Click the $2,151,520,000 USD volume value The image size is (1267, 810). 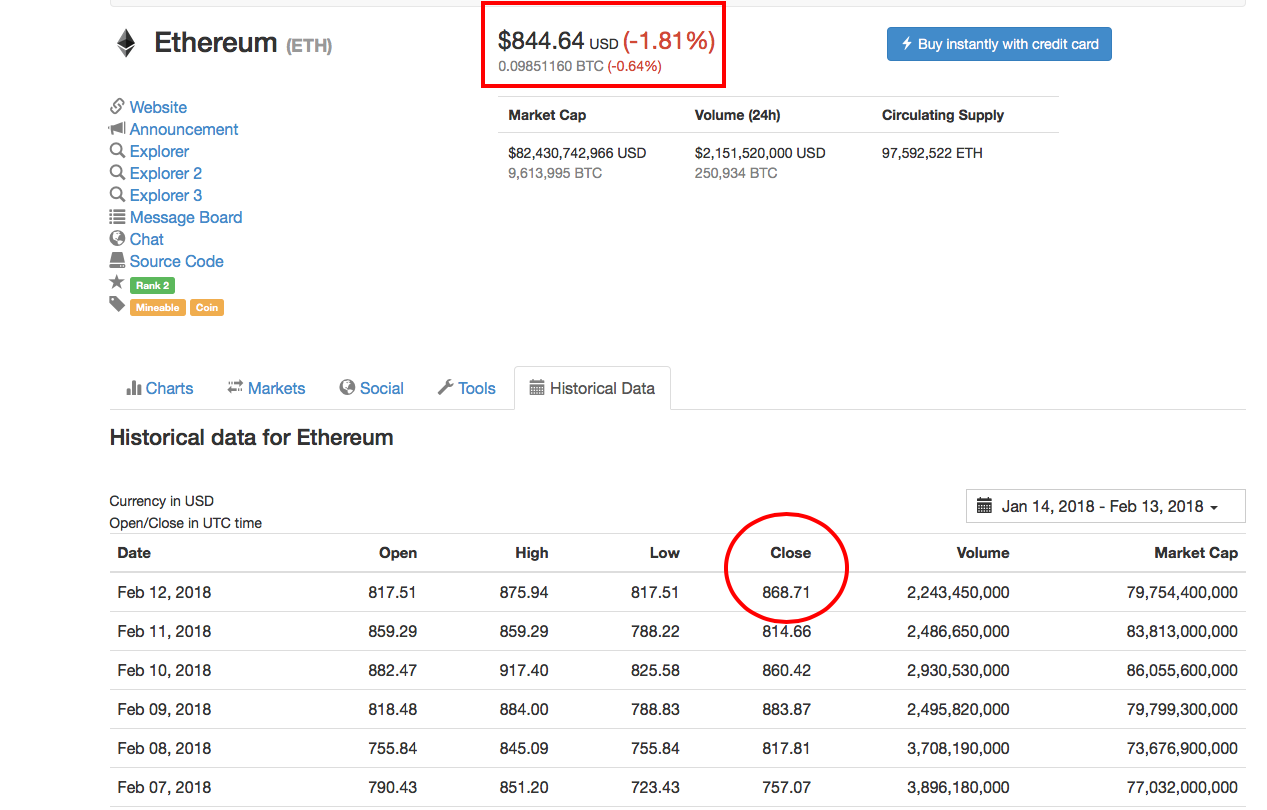coord(760,153)
